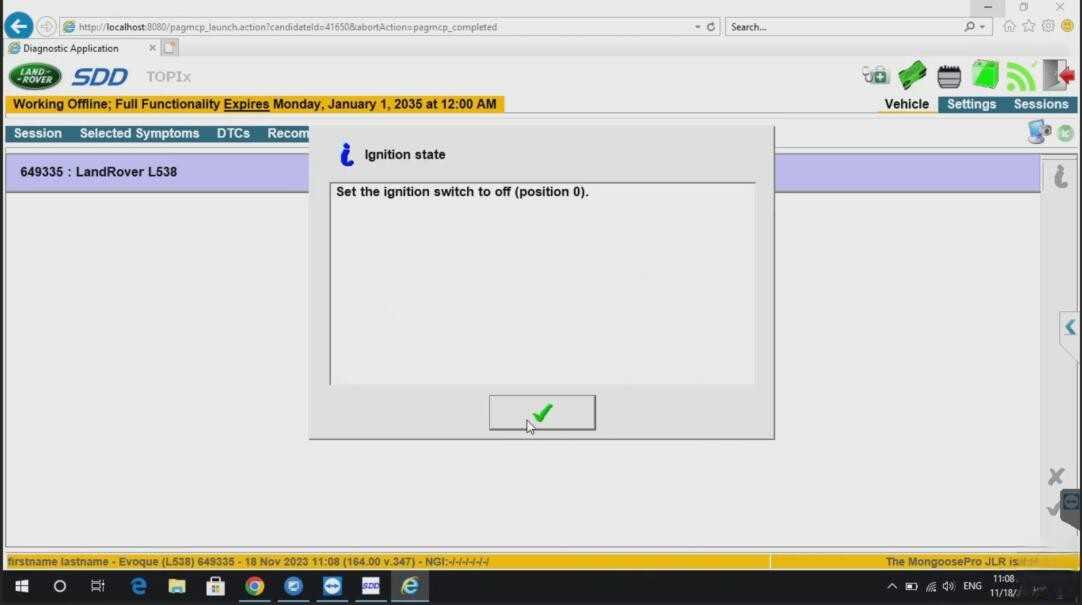Open the address bar history dropdown
1082x605 pixels.
coord(697,27)
